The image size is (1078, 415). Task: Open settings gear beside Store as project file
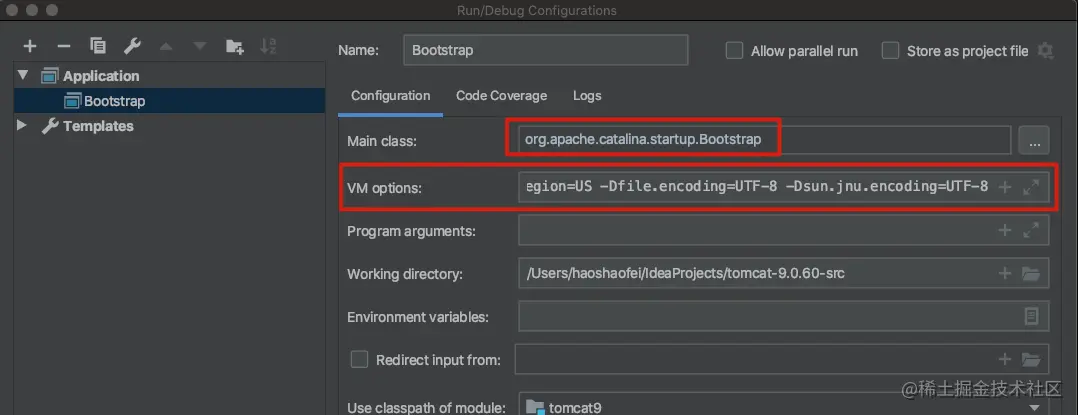coord(1046,51)
